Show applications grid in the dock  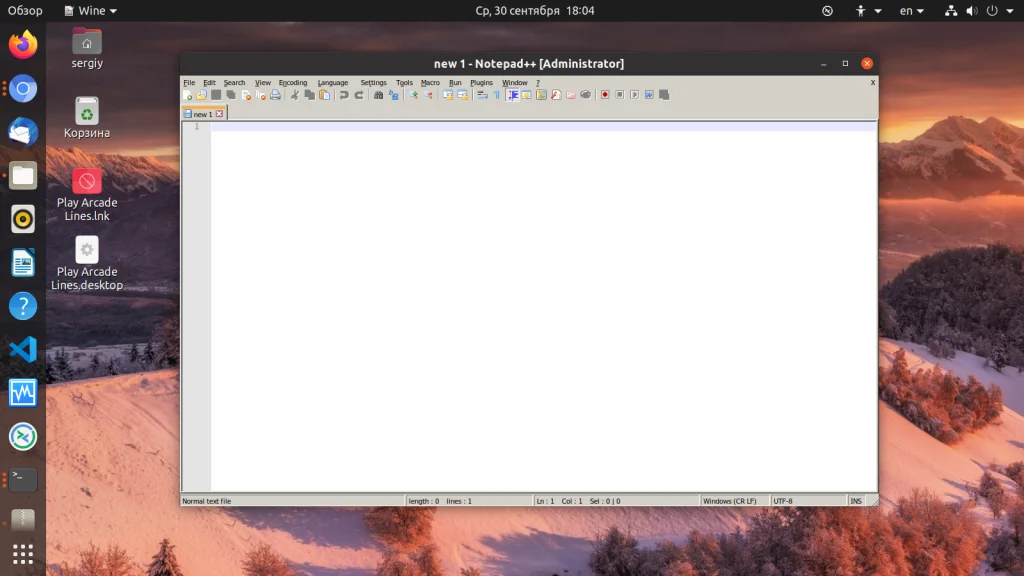(23, 554)
